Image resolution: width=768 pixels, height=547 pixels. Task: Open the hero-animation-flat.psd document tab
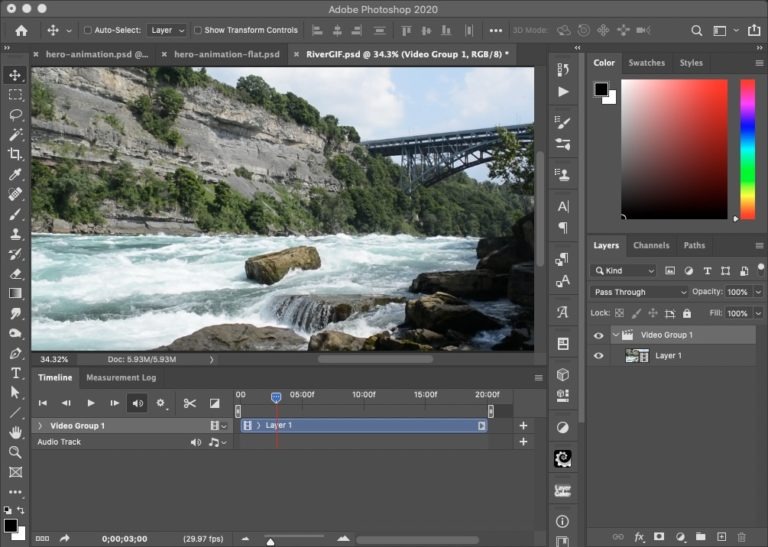click(226, 54)
